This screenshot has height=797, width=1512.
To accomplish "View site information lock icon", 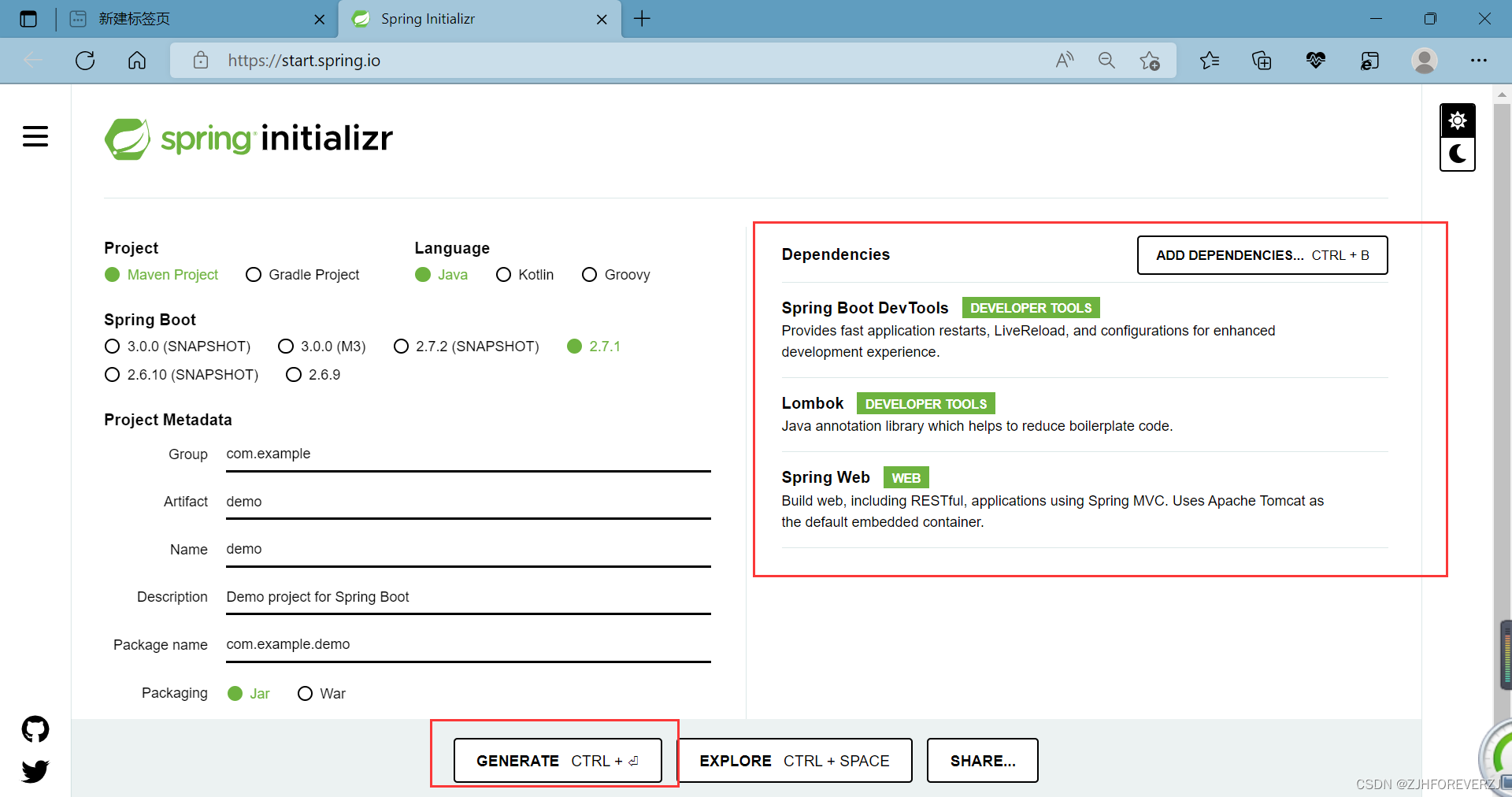I will click(201, 60).
